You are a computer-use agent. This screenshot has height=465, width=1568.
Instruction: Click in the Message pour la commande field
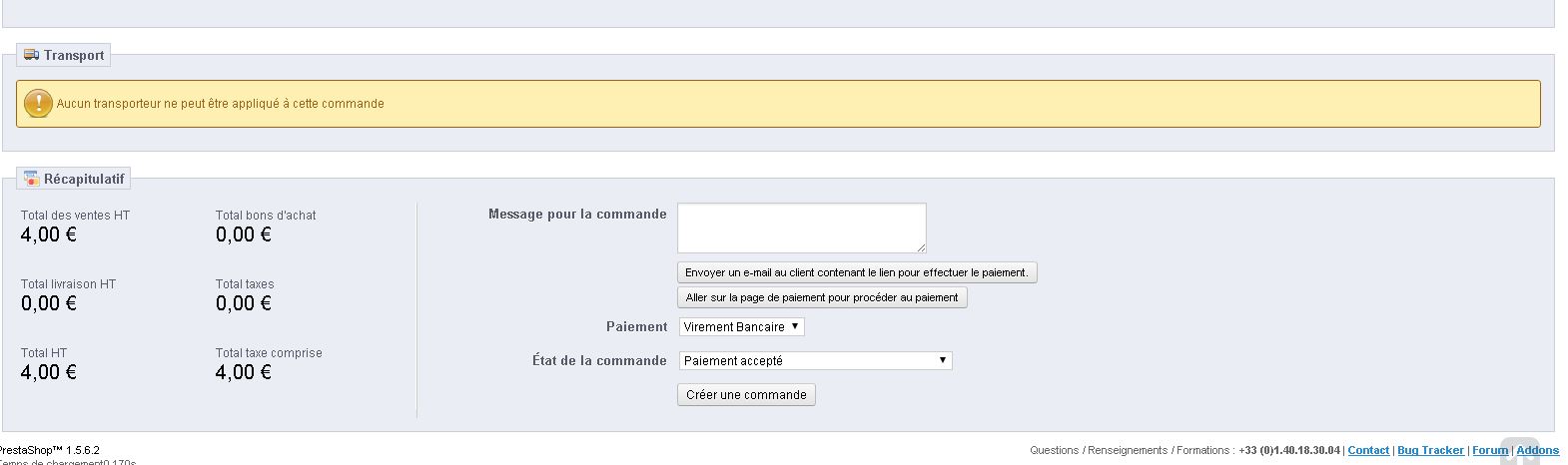[801, 228]
